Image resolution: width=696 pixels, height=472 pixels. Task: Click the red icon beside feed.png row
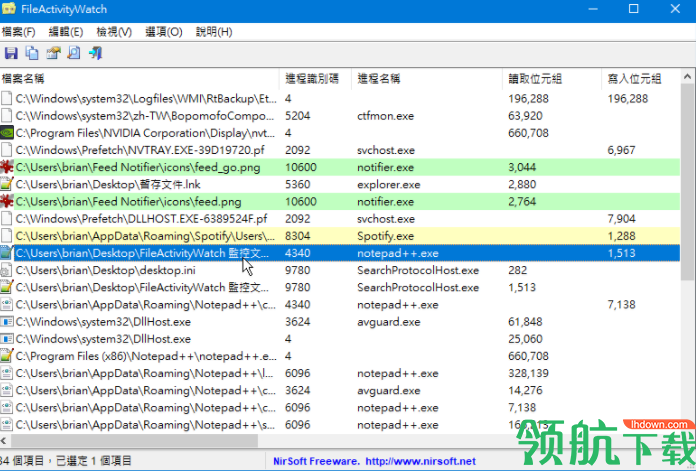[7, 202]
